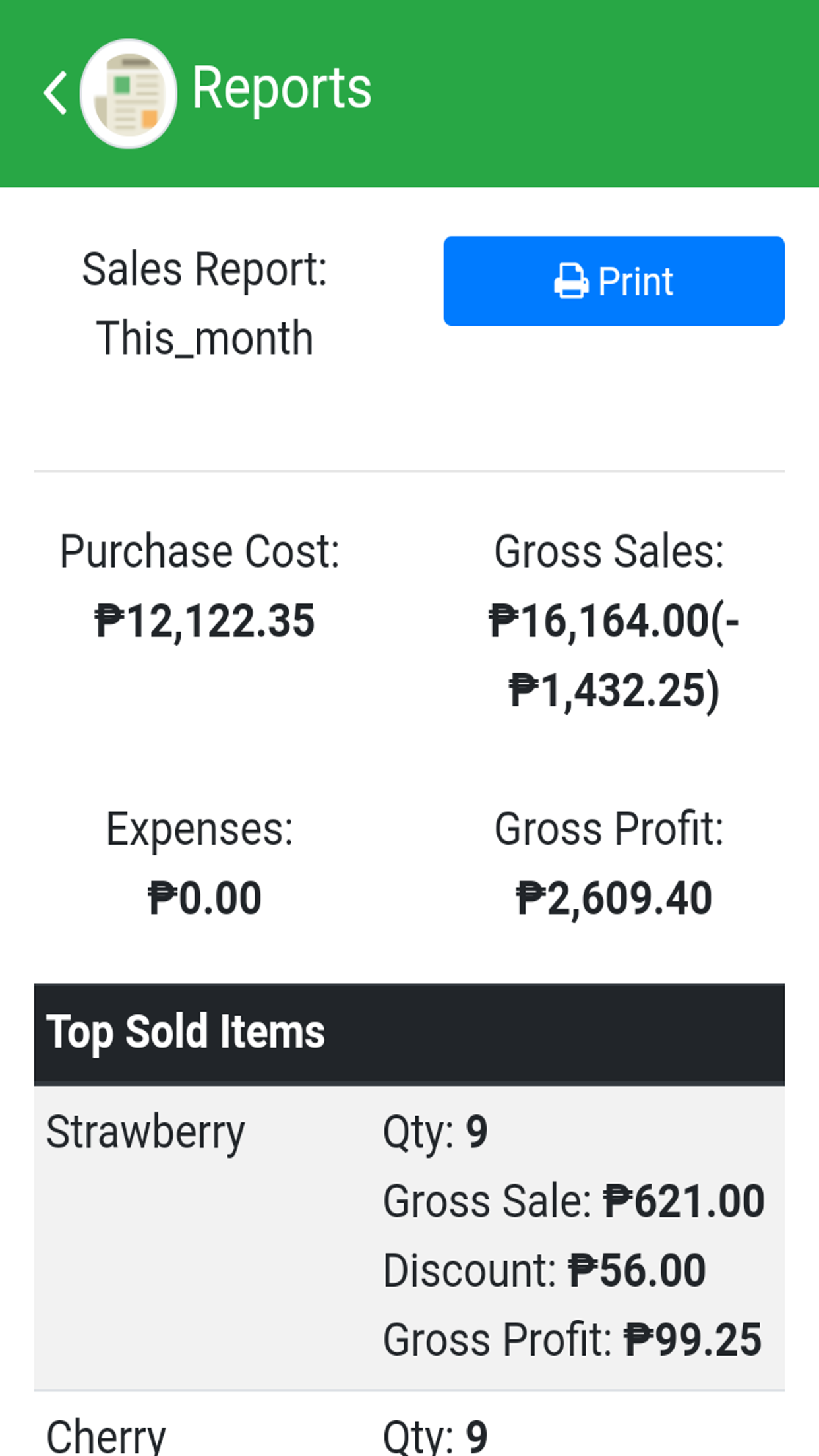Select the Sales Report This_month label
Screen dimensions: 819x1456
coord(204,303)
